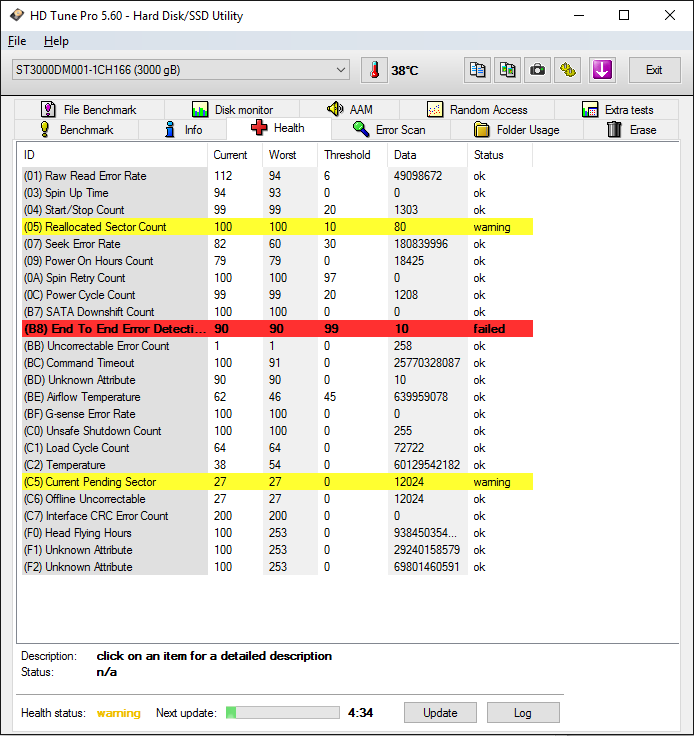Image resolution: width=694 pixels, height=736 pixels.
Task: Select the (C6) Offline Uncorrectable row
Action: 277,499
